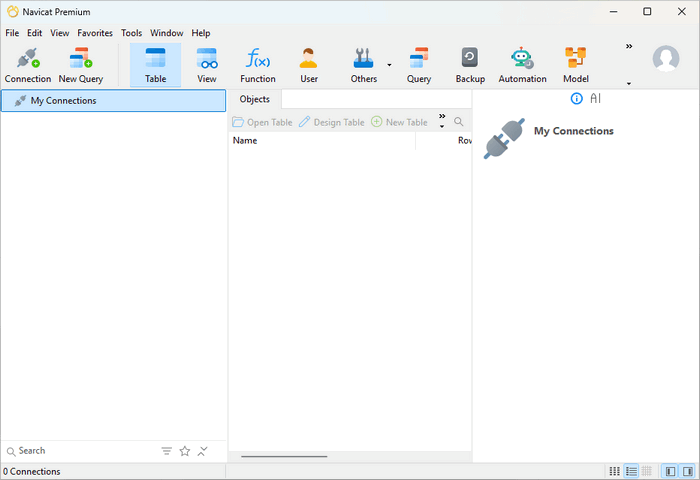Click the Connection toolbar icon
This screenshot has height=480, width=700.
(x=28, y=65)
